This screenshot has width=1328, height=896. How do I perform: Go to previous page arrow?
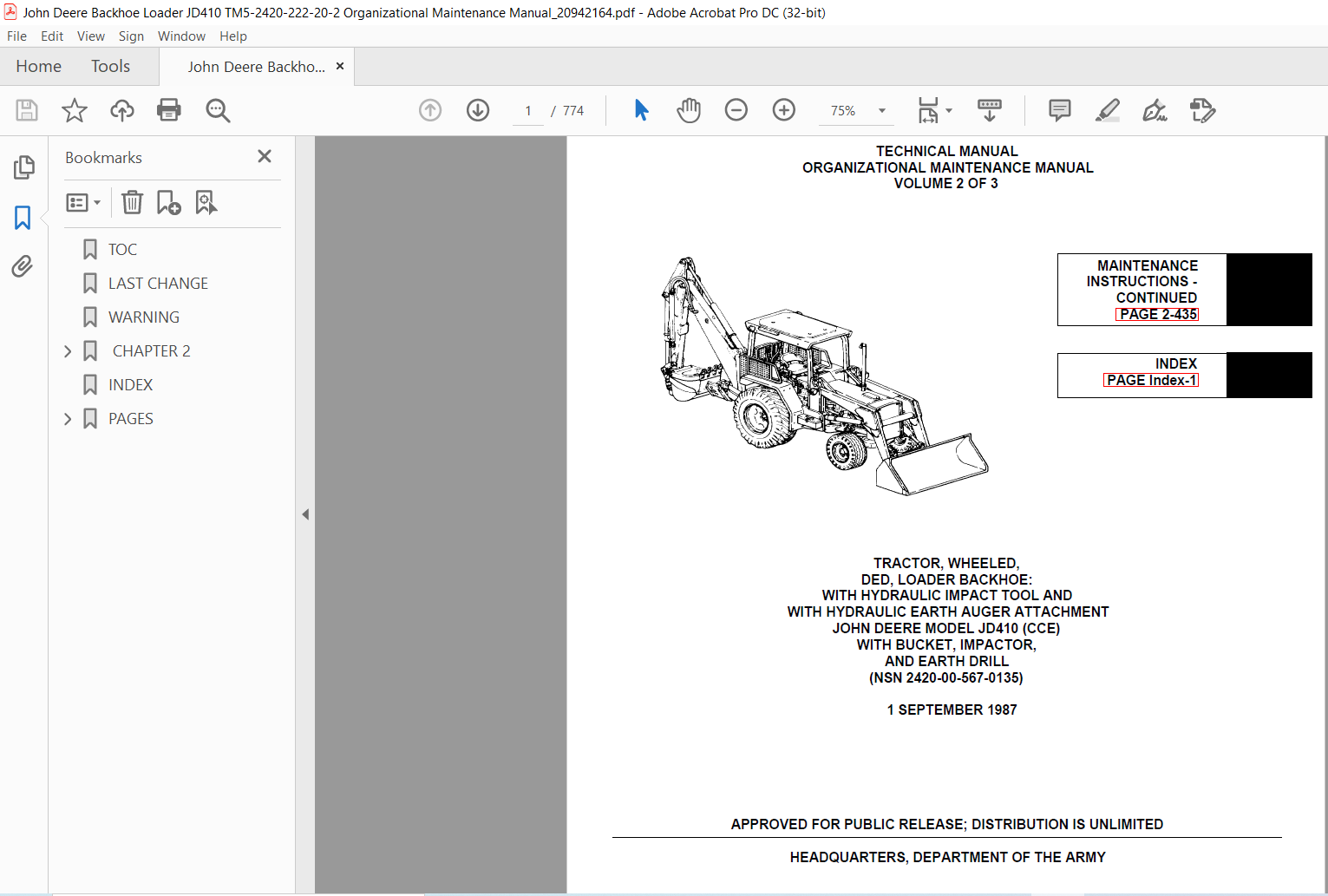point(430,110)
